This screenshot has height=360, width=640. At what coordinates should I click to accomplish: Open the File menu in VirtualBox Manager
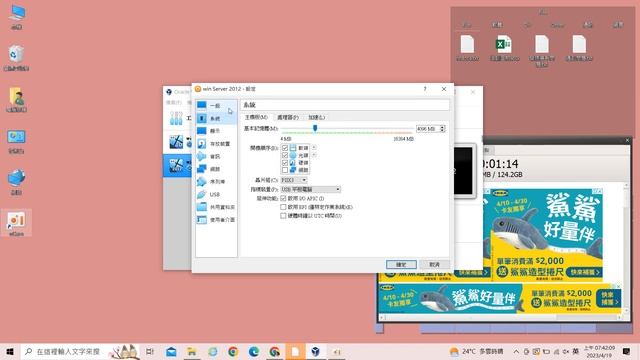coord(174,102)
